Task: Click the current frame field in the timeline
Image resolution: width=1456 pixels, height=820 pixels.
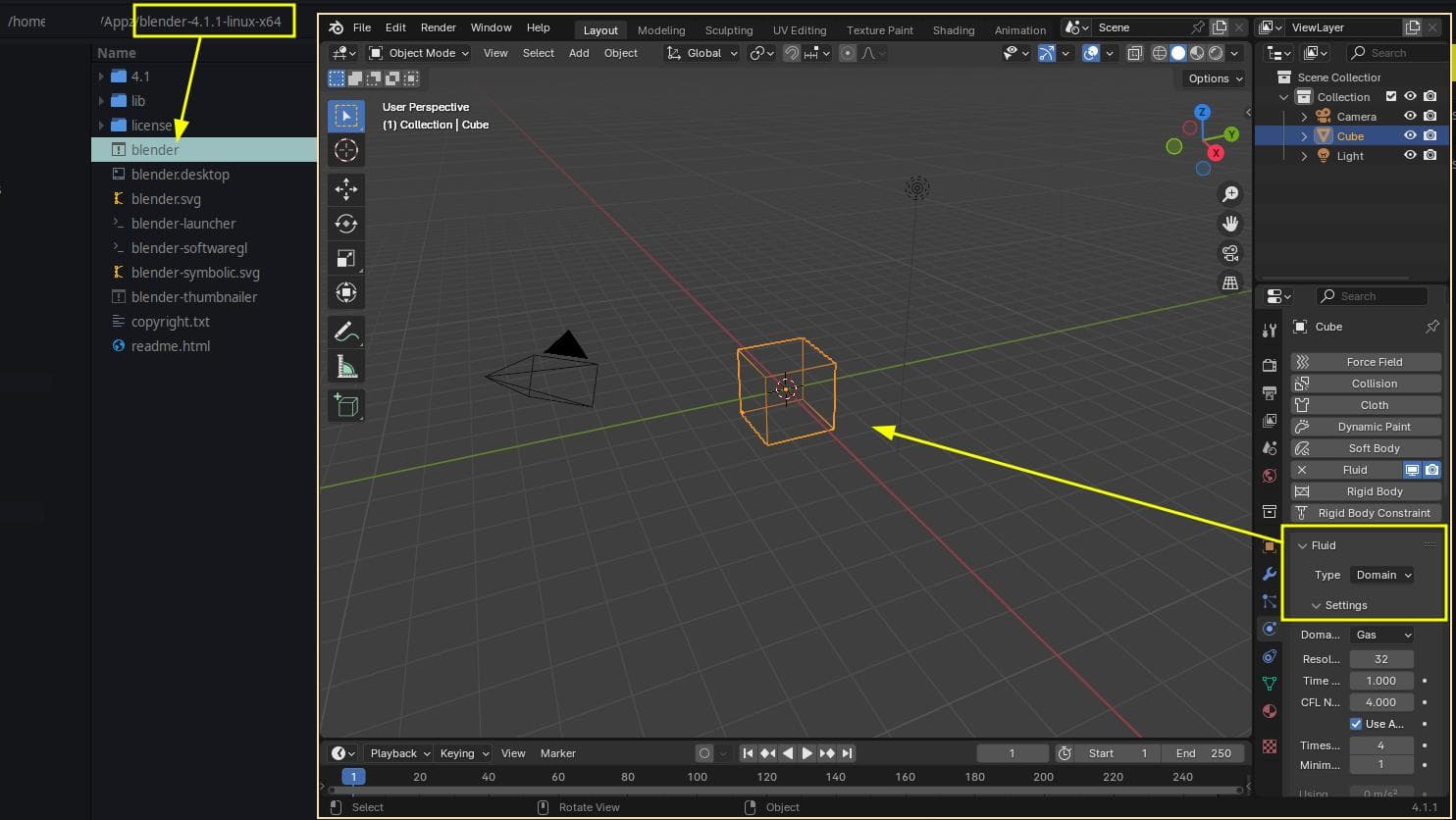Action: tap(1013, 752)
